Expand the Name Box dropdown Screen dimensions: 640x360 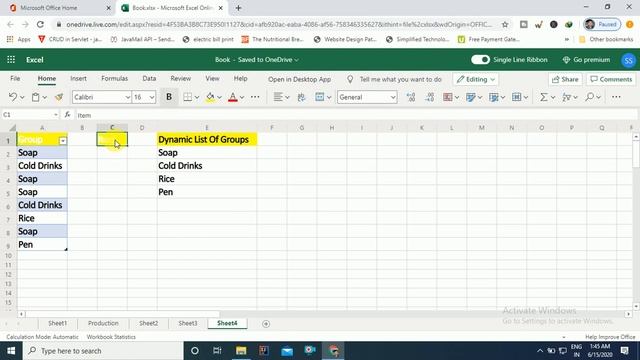(x=56, y=115)
